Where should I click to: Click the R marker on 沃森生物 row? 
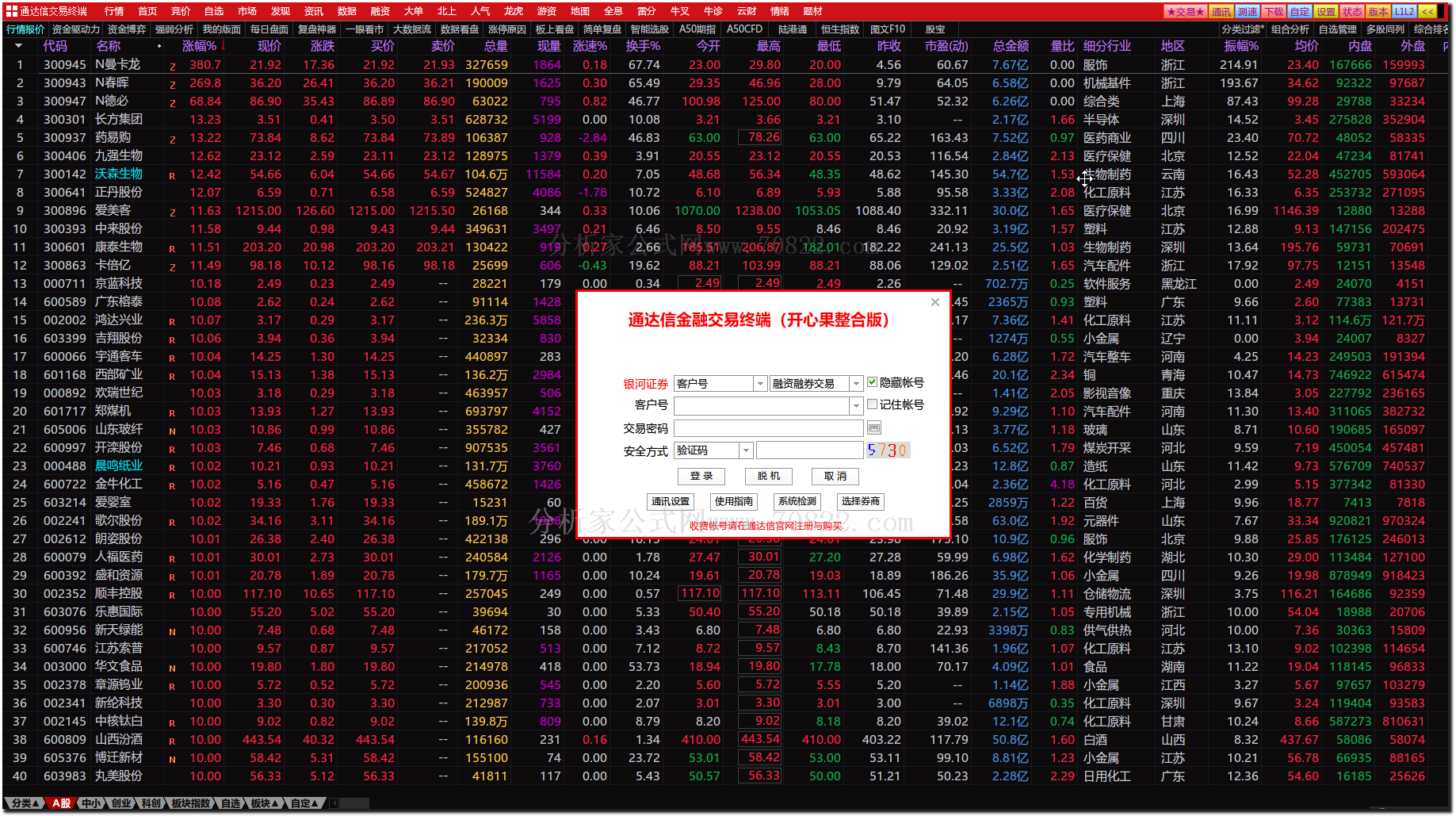tap(172, 175)
